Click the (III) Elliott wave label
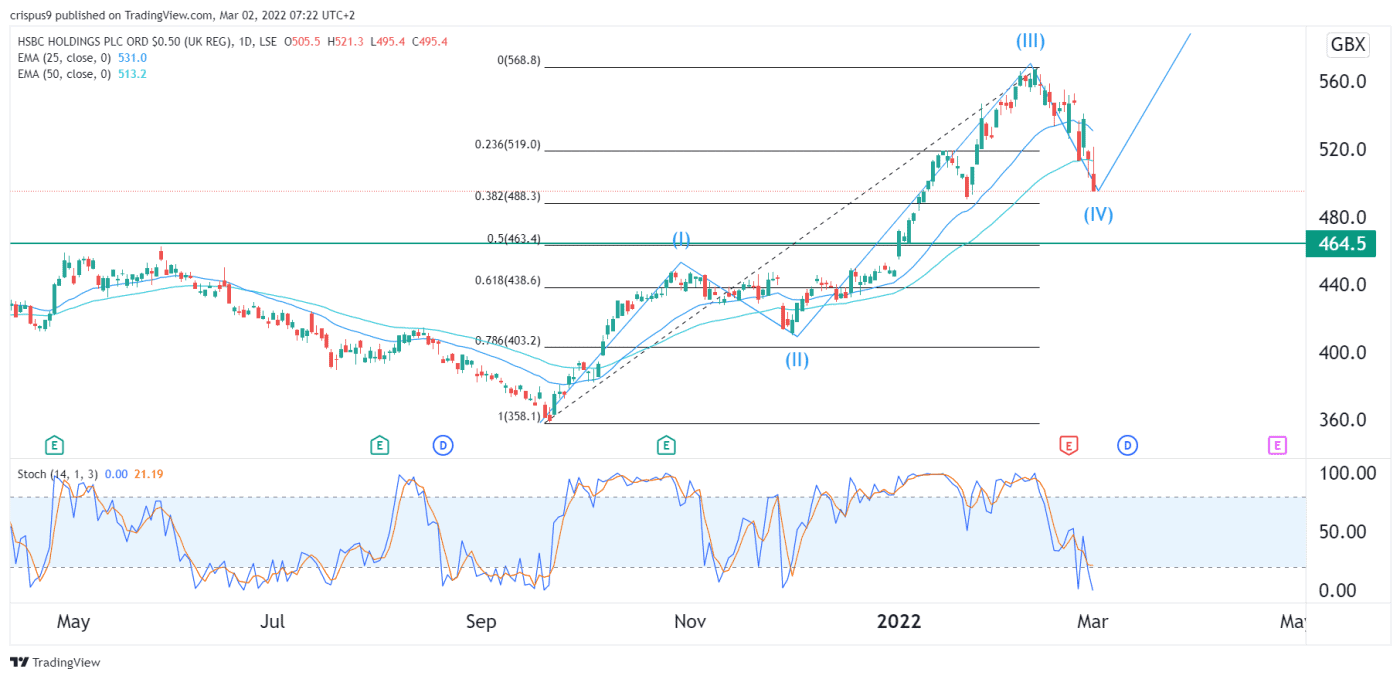Viewport: 1400px width, 679px height. click(1029, 41)
